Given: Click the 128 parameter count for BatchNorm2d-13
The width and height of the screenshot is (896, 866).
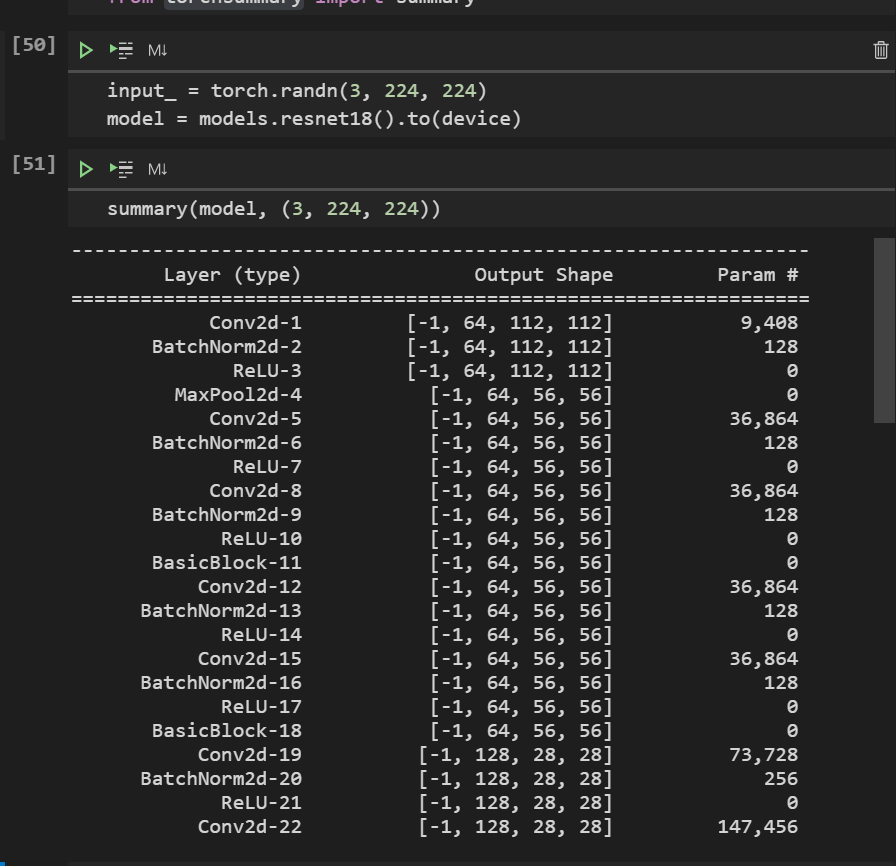Looking at the screenshot, I should [x=781, y=611].
